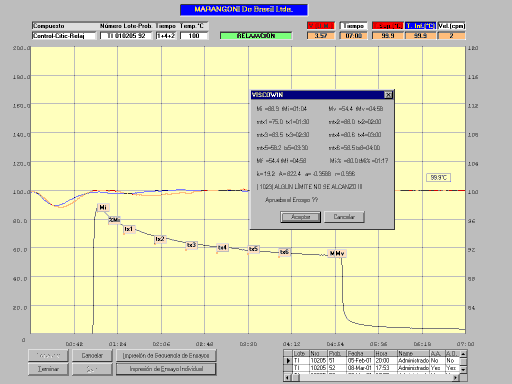This screenshot has height=384, width=512.
Task: Click the Terminar button
Action: (48, 369)
